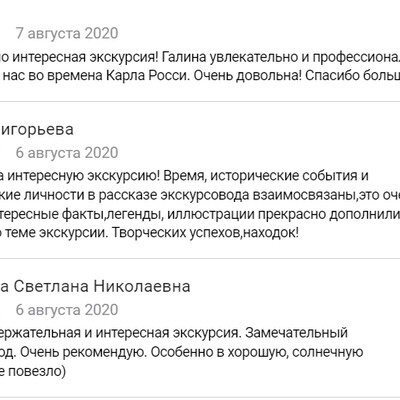
Task: Click the 6 августа 2020 date under Светлана Николаевна
Action: pyautogui.click(x=67, y=310)
